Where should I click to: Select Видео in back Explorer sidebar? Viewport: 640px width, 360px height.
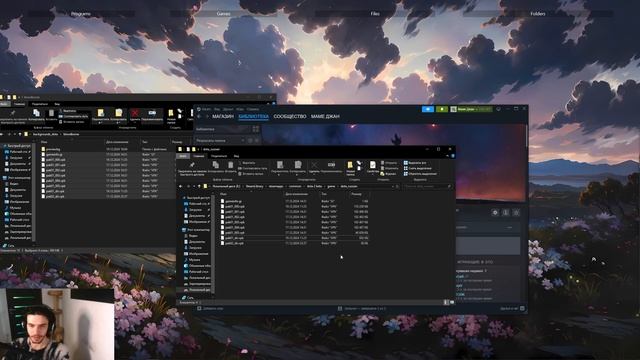coord(13,184)
